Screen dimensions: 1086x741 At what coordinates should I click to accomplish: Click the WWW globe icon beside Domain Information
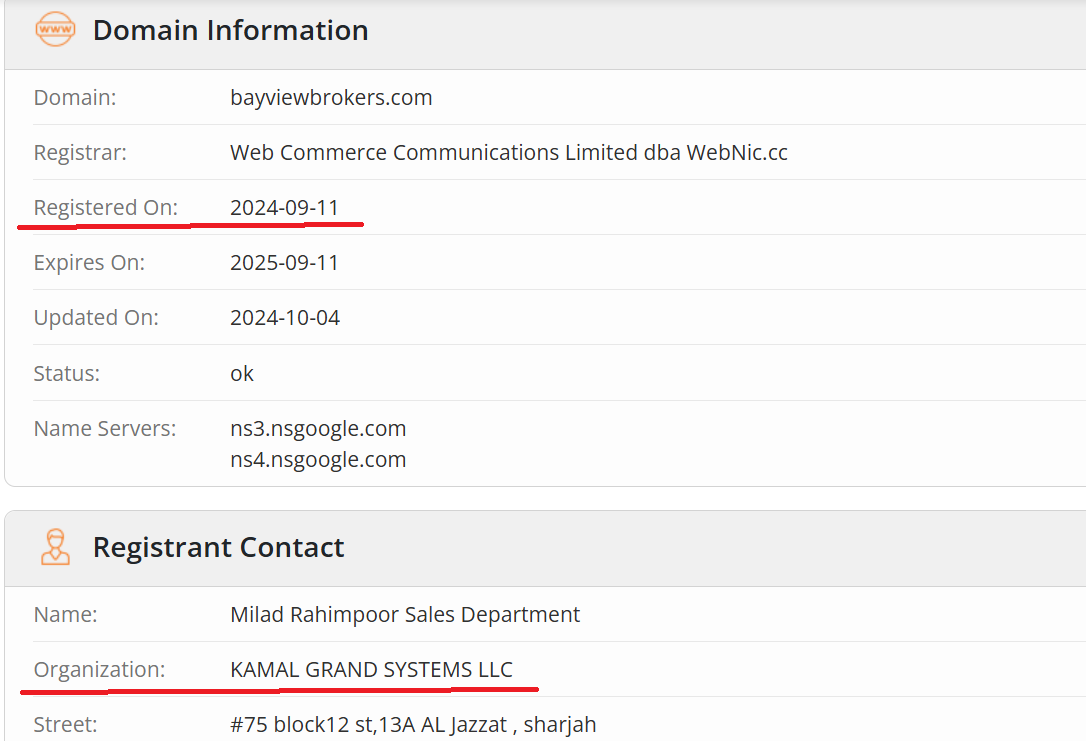coord(55,30)
